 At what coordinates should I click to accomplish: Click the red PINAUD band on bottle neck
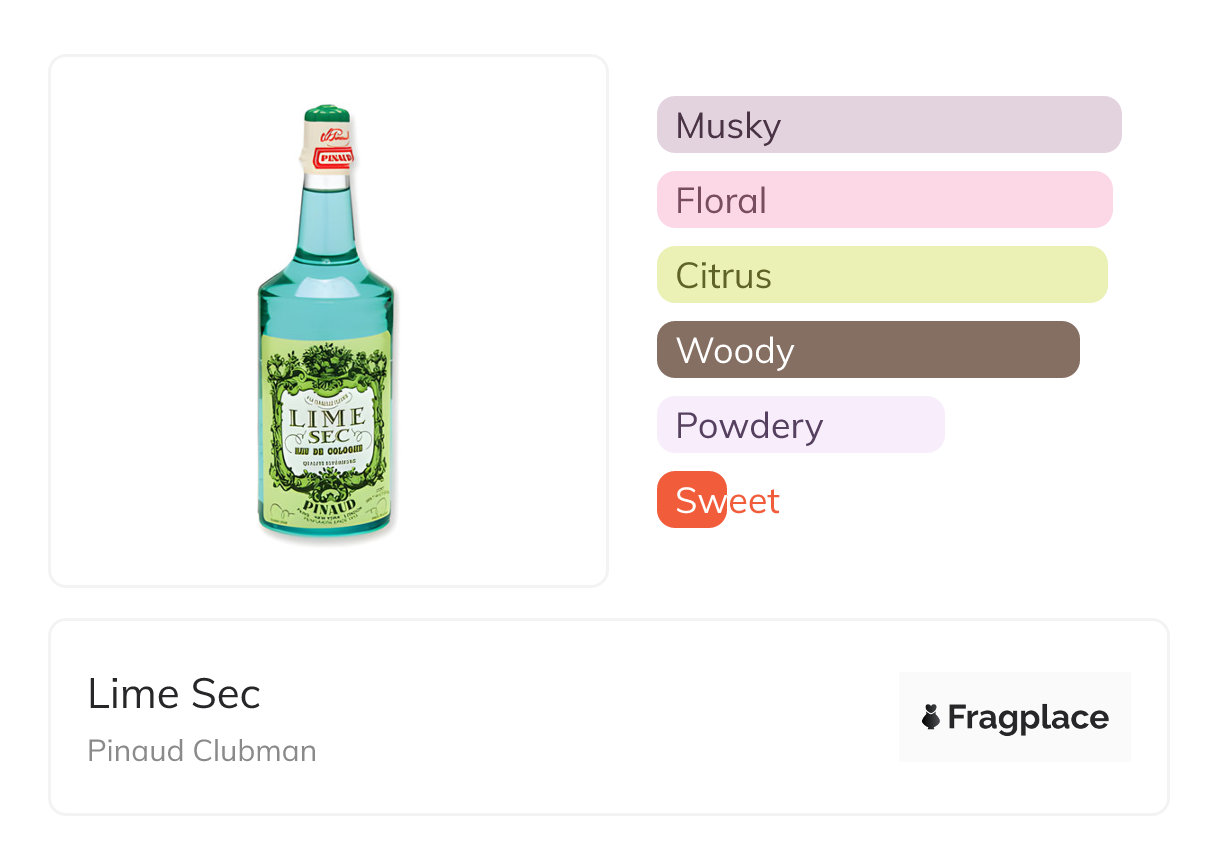pos(336,157)
